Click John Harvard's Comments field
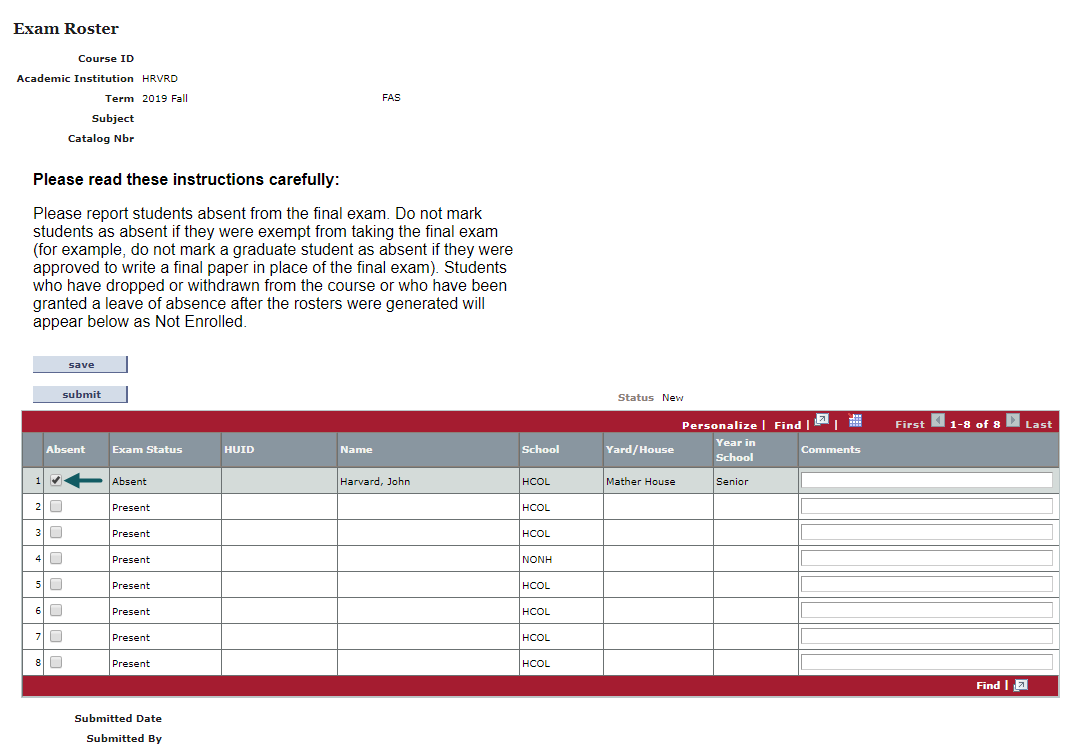This screenshot has width=1078, height=754. pyautogui.click(x=925, y=479)
